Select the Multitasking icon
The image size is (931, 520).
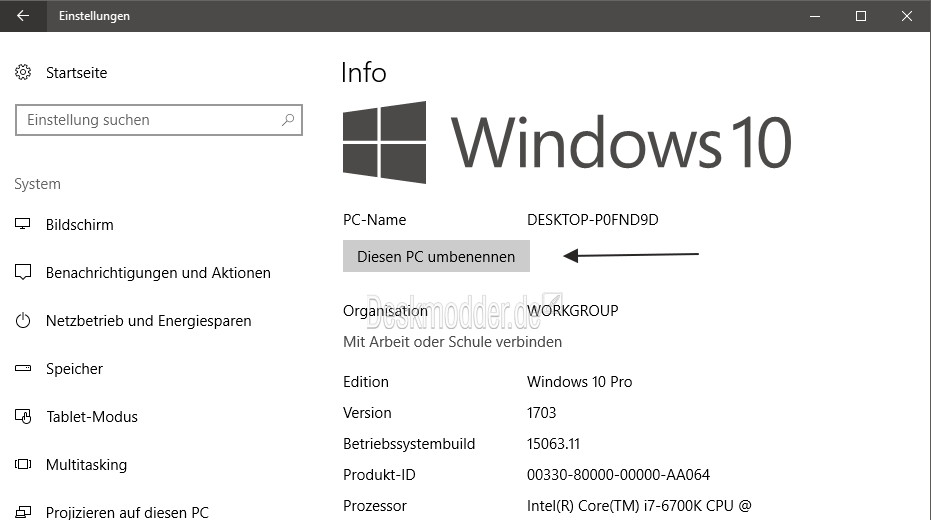click(23, 464)
